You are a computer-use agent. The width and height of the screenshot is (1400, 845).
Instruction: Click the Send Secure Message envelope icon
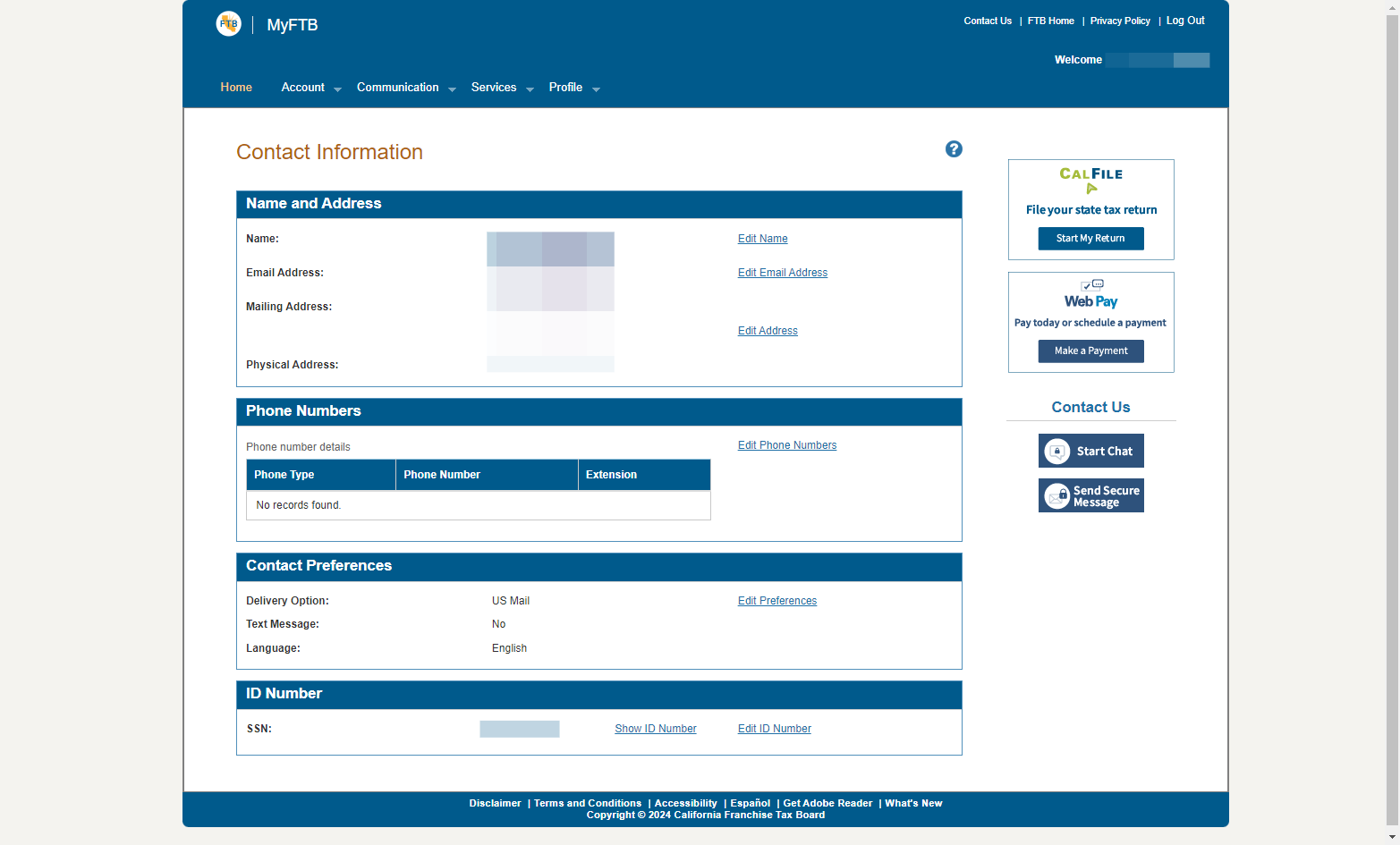pos(1057,496)
